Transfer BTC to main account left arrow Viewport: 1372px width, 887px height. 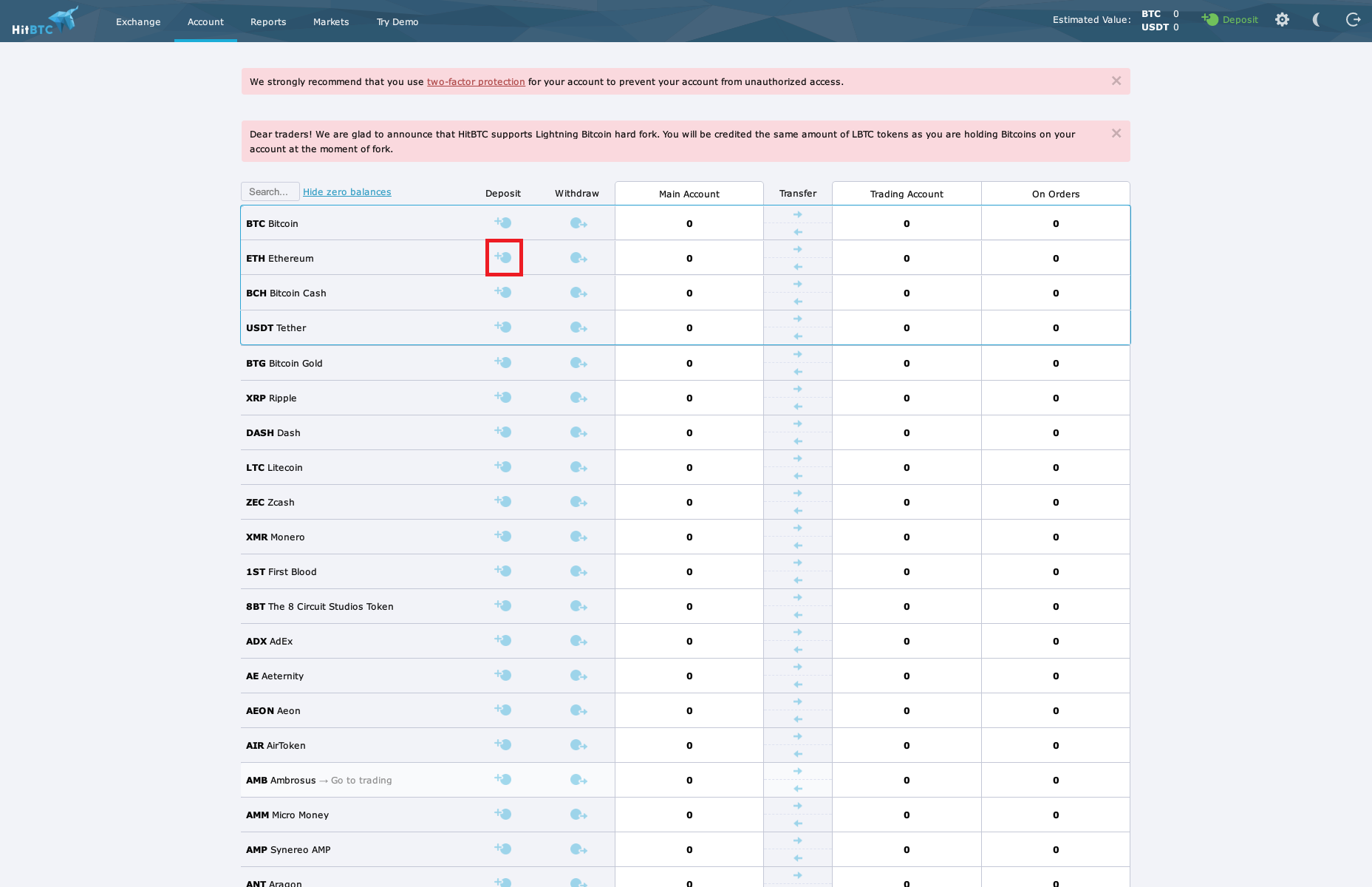pyautogui.click(x=798, y=232)
